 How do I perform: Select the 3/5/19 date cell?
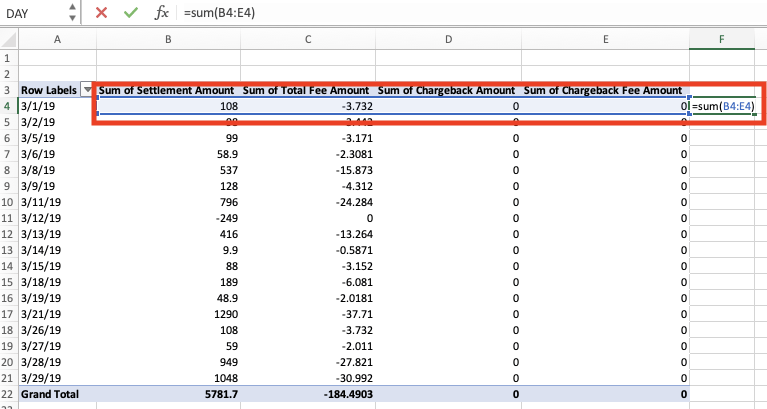pyautogui.click(x=57, y=138)
